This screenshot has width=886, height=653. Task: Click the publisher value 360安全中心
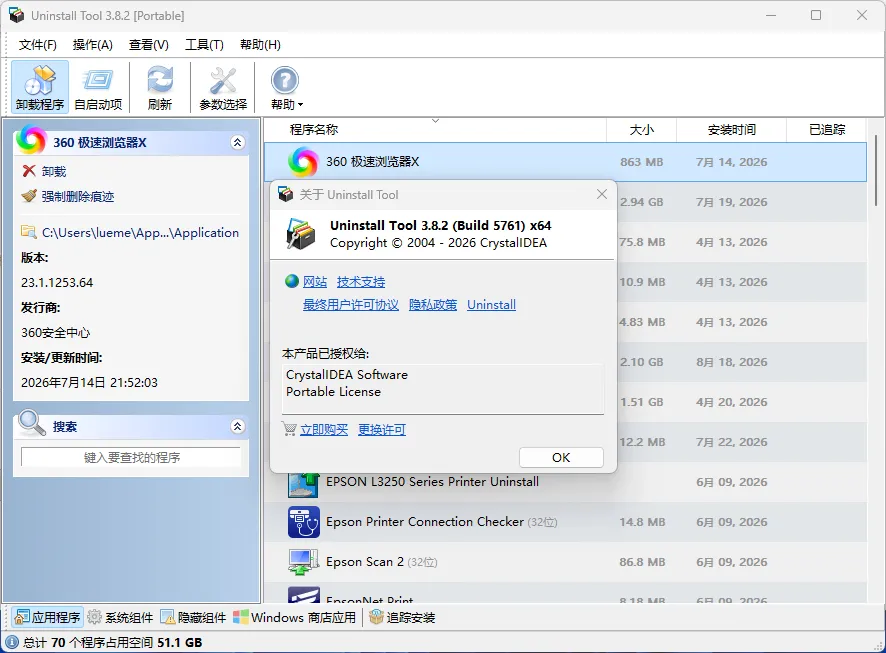pyautogui.click(x=55, y=333)
